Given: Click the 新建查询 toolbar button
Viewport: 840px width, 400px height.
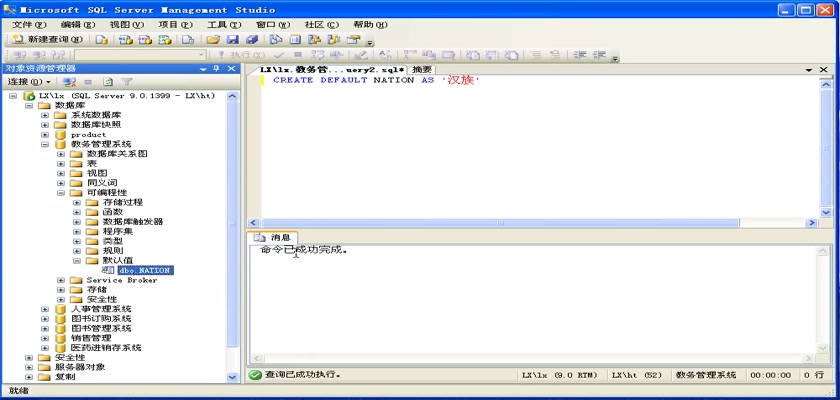Looking at the screenshot, I should coord(47,40).
